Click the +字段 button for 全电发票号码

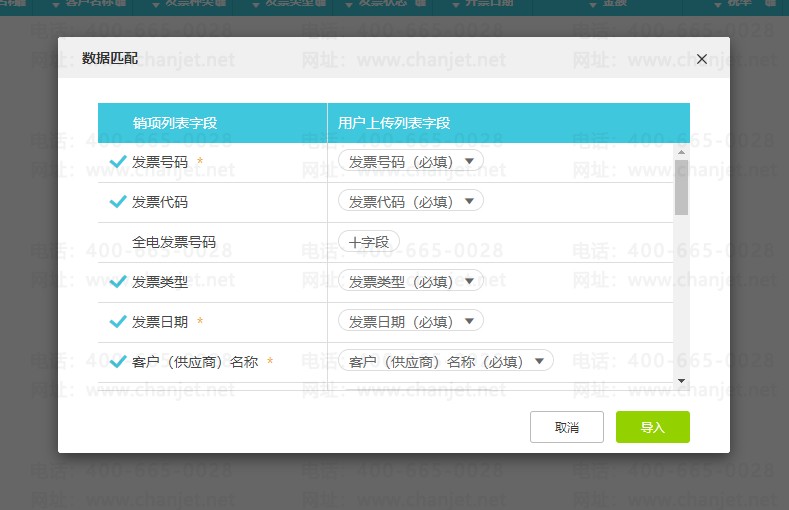click(x=369, y=241)
